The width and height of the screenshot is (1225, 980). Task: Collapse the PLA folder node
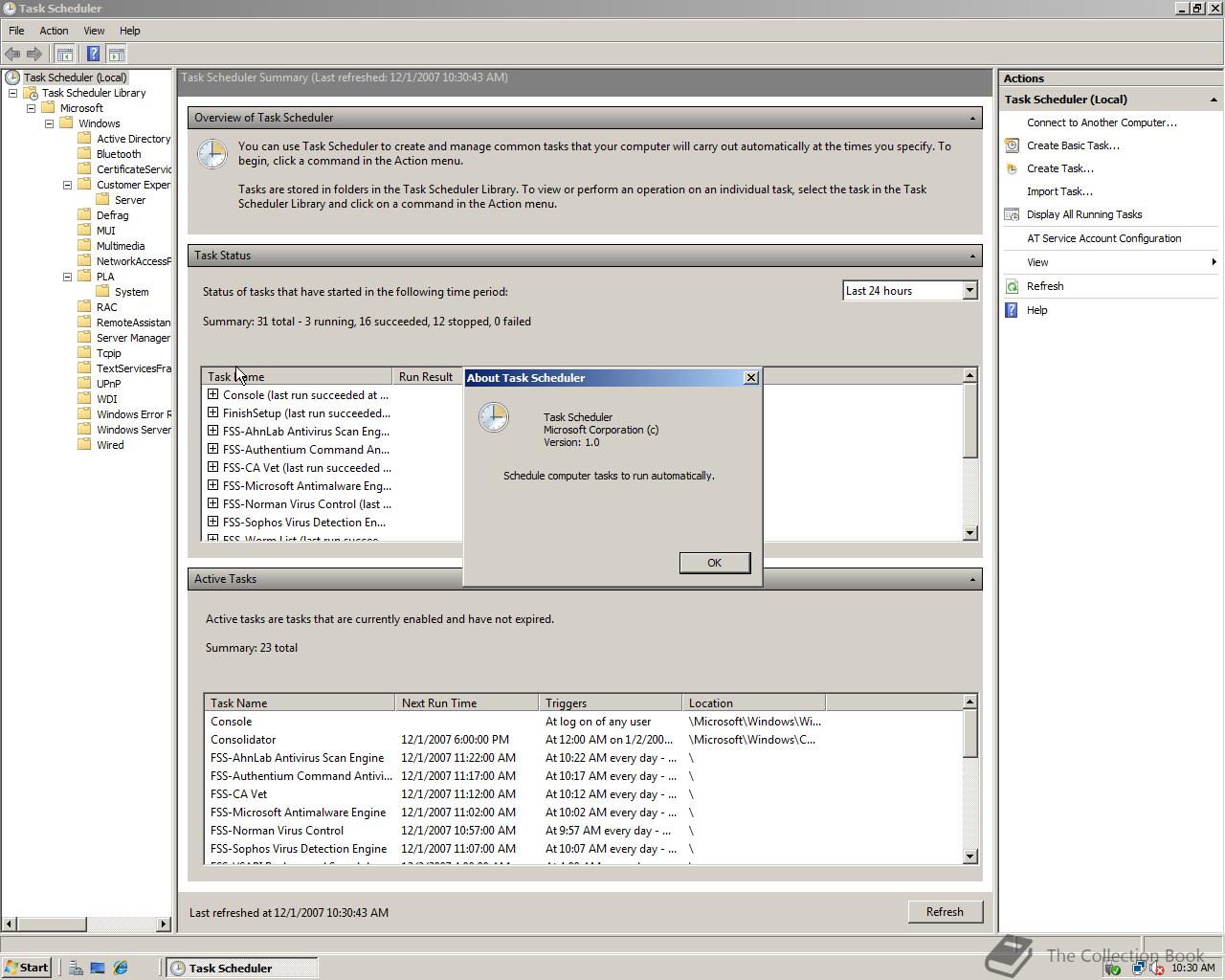point(67,277)
